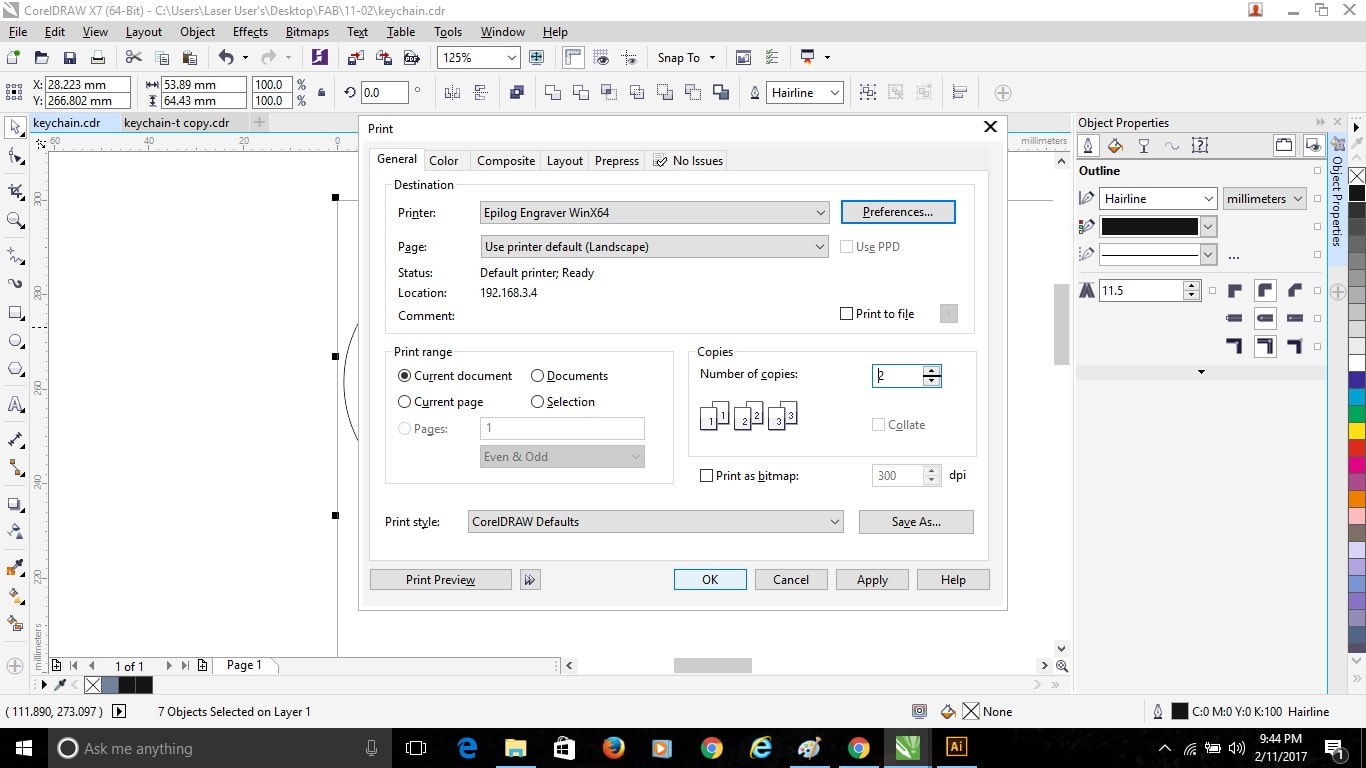Open the Print style dropdown

656,522
